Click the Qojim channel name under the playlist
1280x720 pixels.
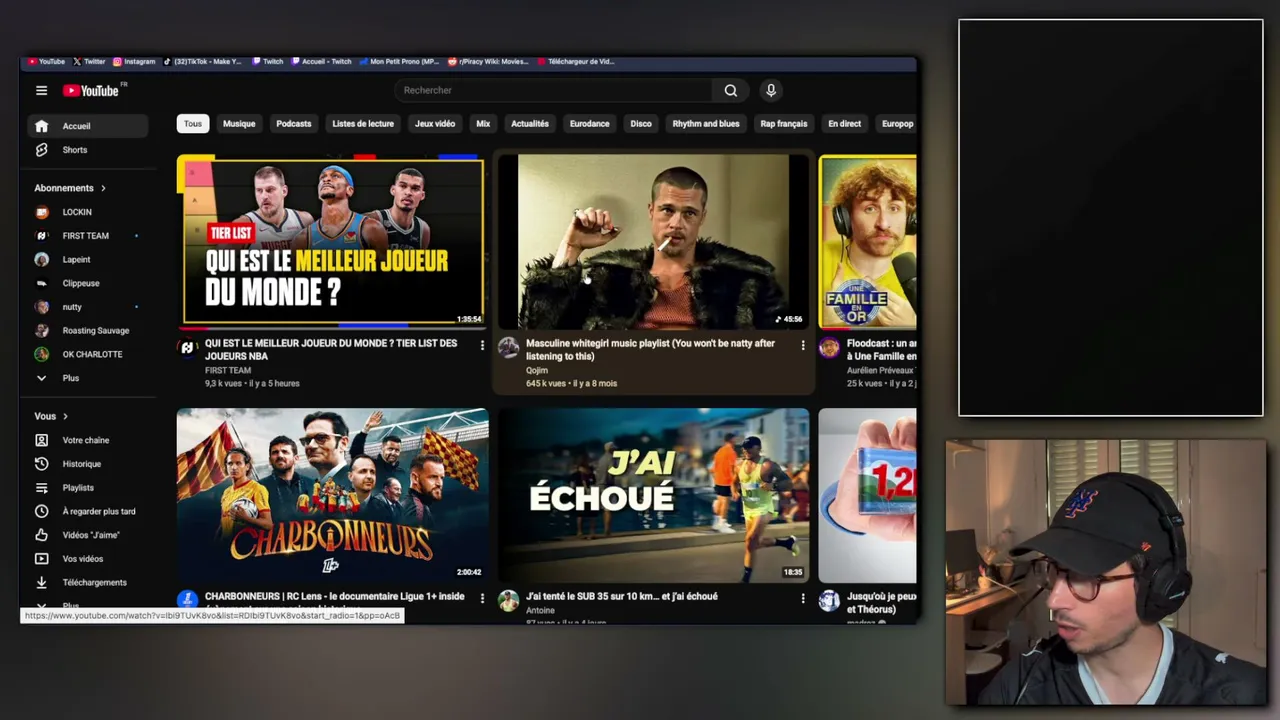[x=537, y=370]
